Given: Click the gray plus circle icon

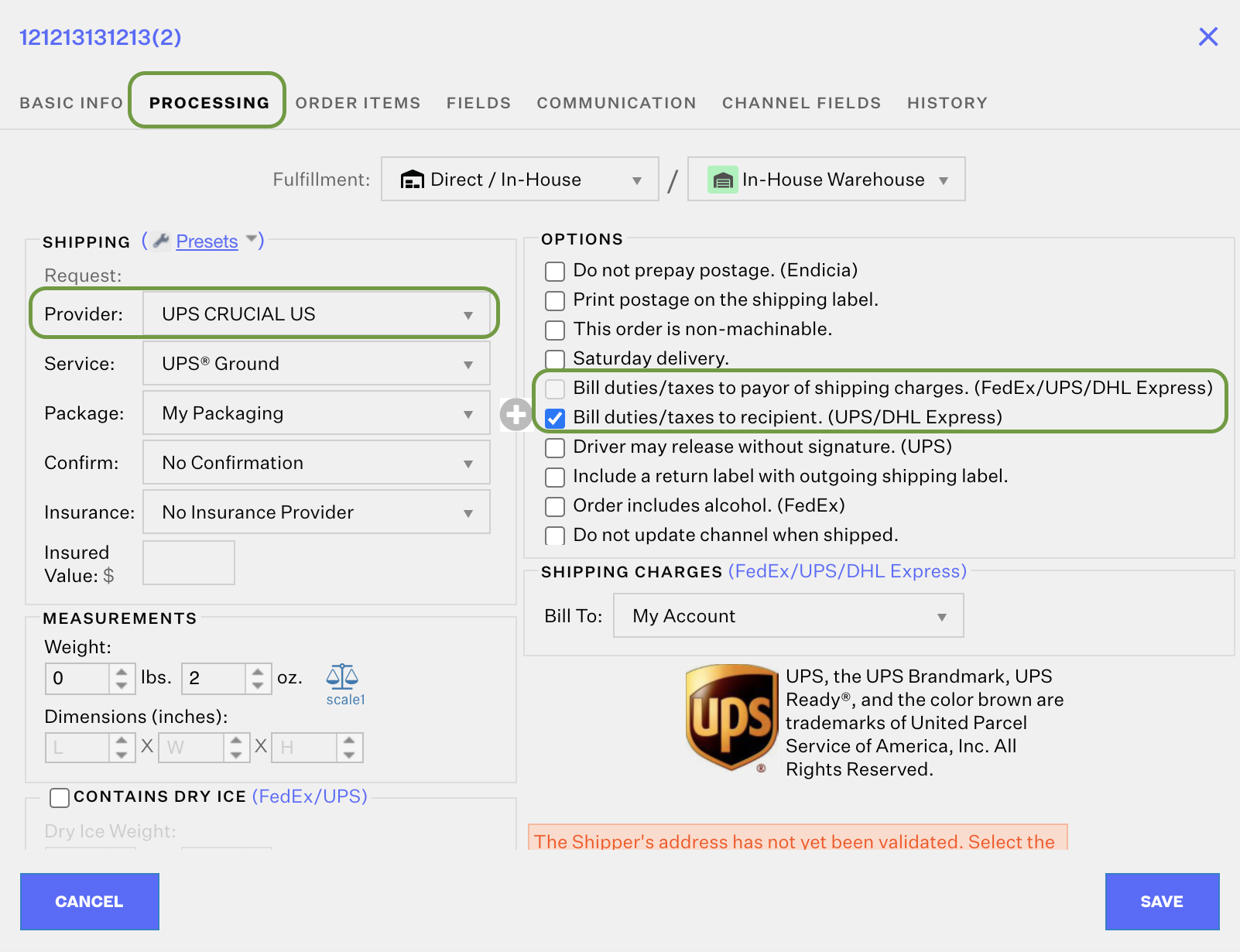Looking at the screenshot, I should pyautogui.click(x=516, y=415).
